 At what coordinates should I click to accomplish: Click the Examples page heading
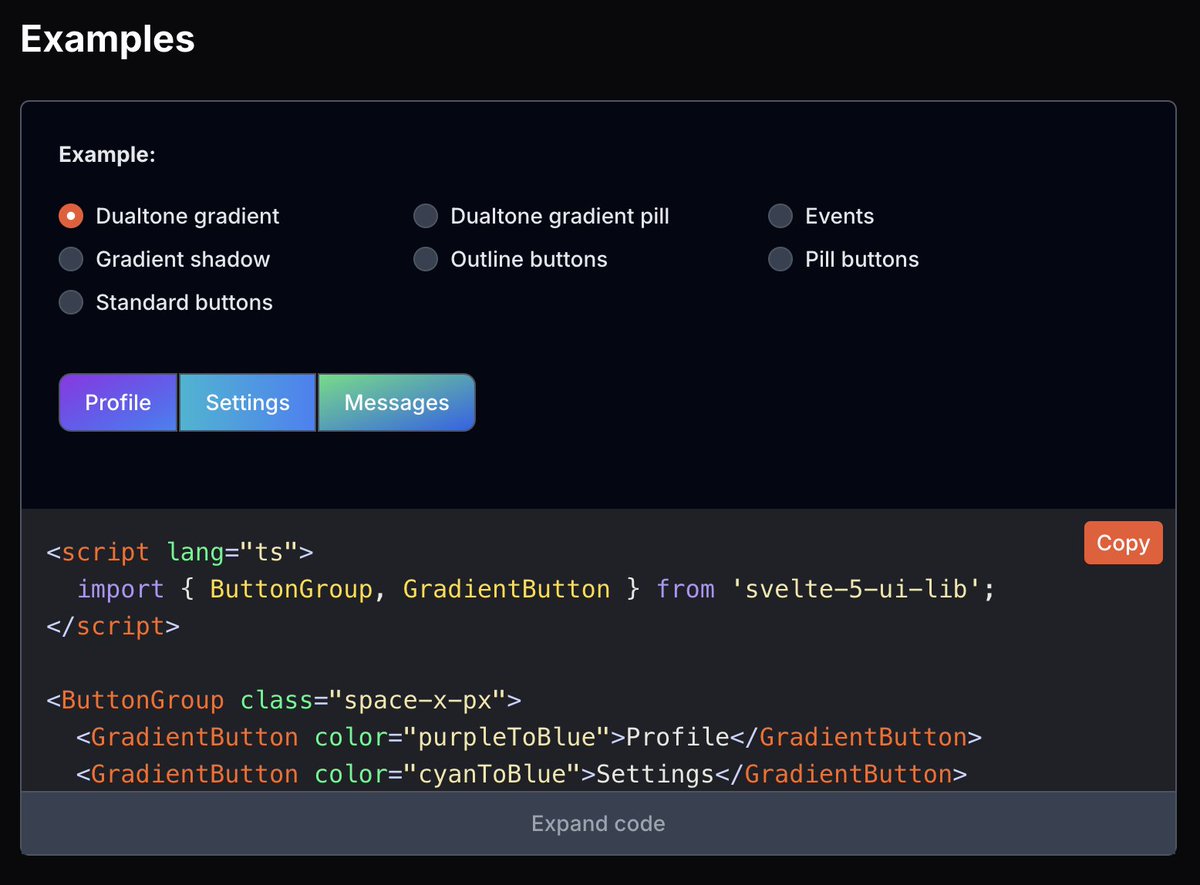[107, 38]
